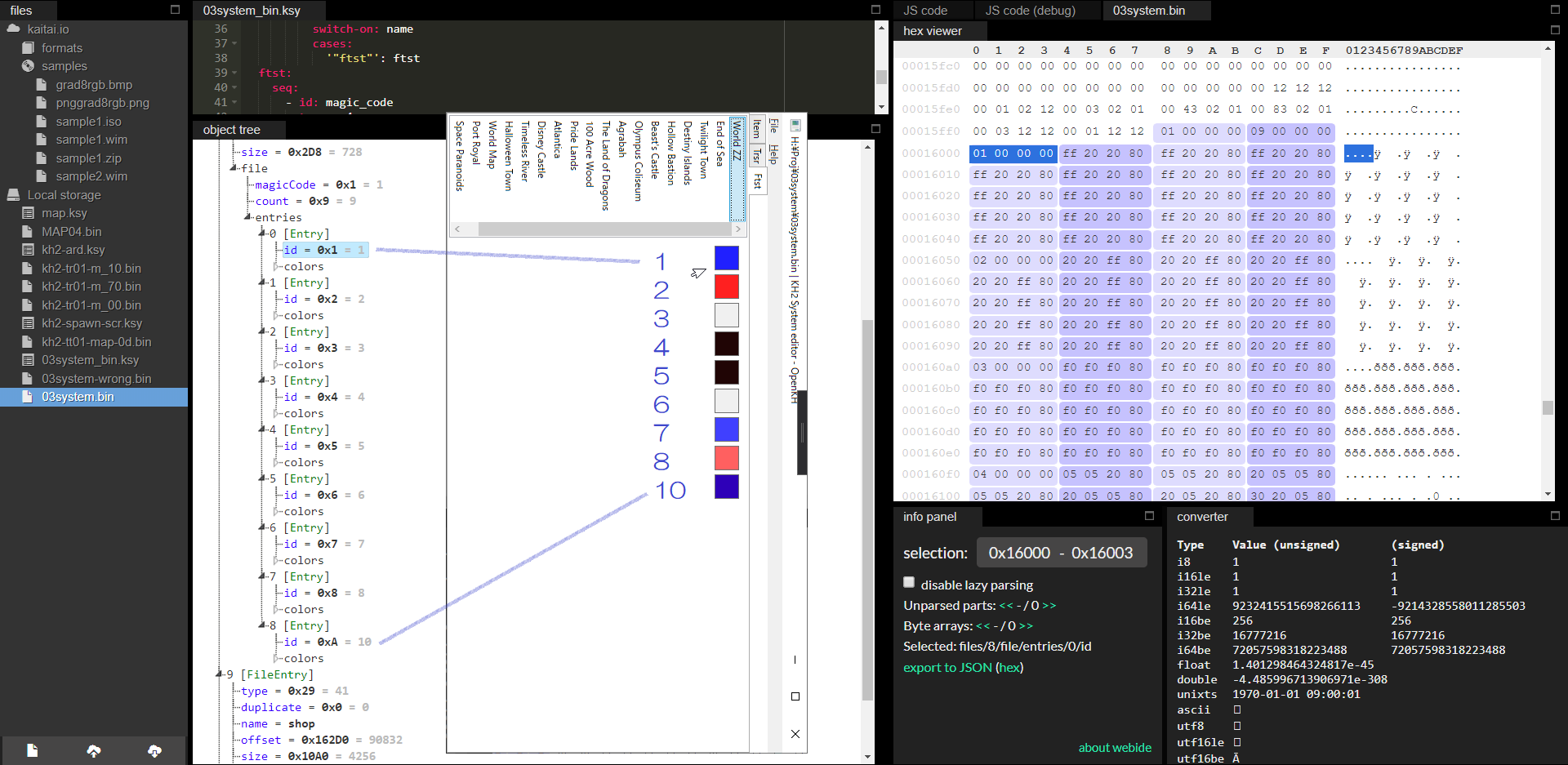The height and width of the screenshot is (765, 1568).
Task: Click the new file icon in bottom toolbar
Action: tap(32, 749)
